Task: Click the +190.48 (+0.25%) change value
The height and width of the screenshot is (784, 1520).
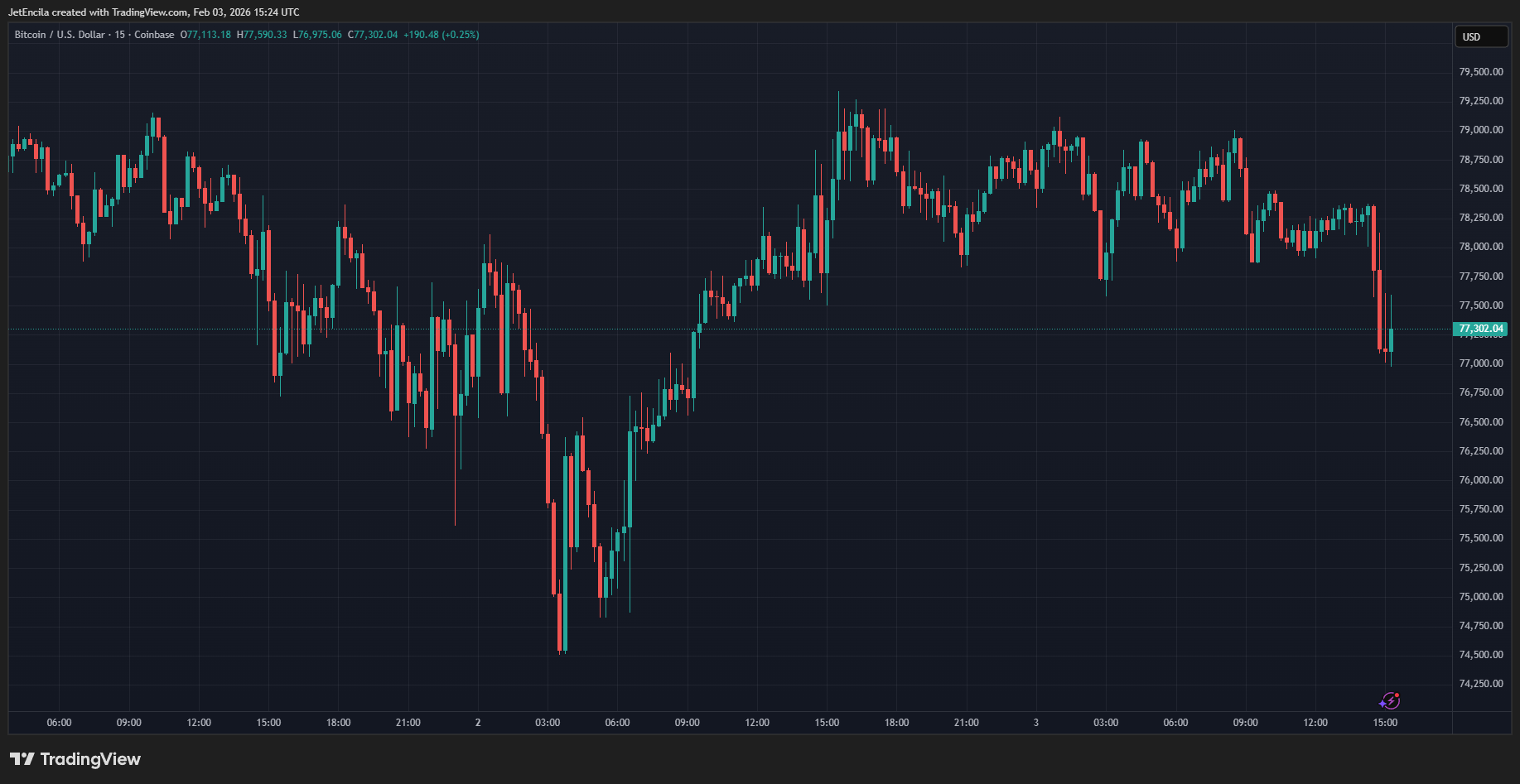Action: point(442,35)
